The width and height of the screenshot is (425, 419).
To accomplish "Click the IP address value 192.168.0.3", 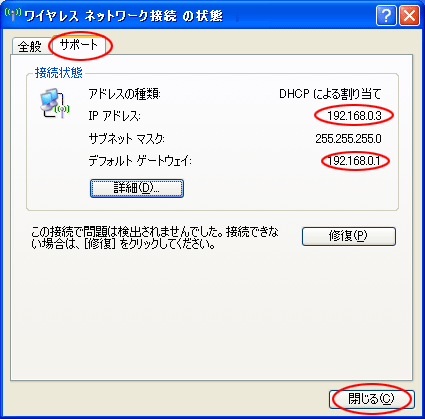I will (x=354, y=116).
